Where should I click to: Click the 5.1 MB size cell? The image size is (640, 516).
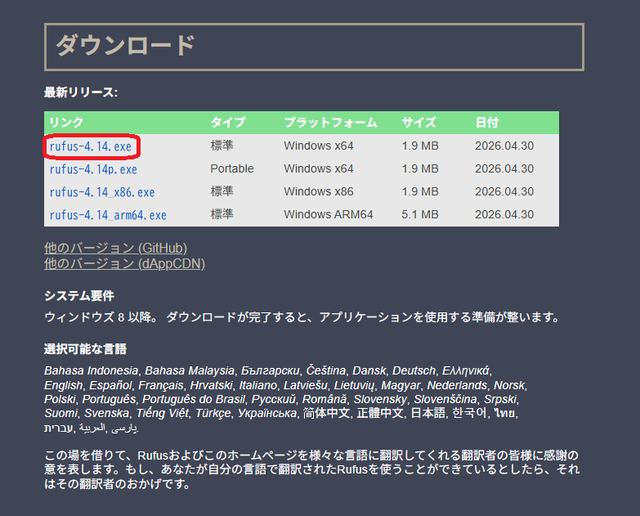420,214
